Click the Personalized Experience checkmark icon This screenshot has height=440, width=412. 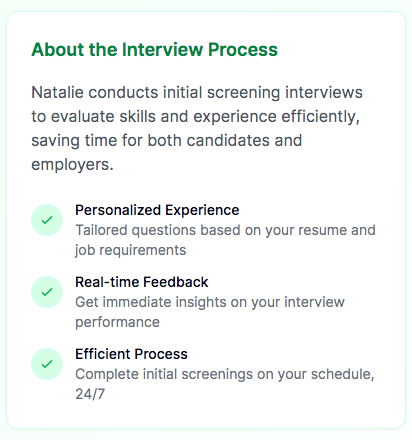tap(47, 220)
